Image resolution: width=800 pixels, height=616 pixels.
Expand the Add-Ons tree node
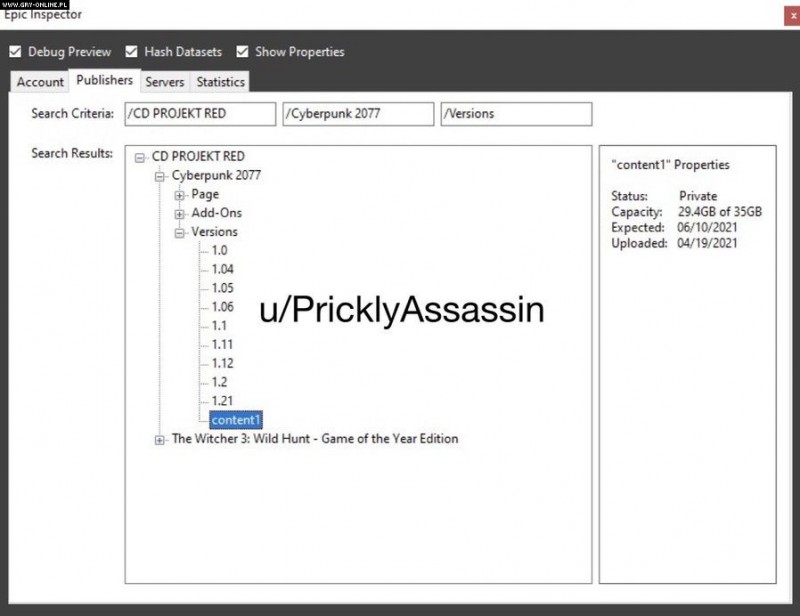click(x=179, y=214)
